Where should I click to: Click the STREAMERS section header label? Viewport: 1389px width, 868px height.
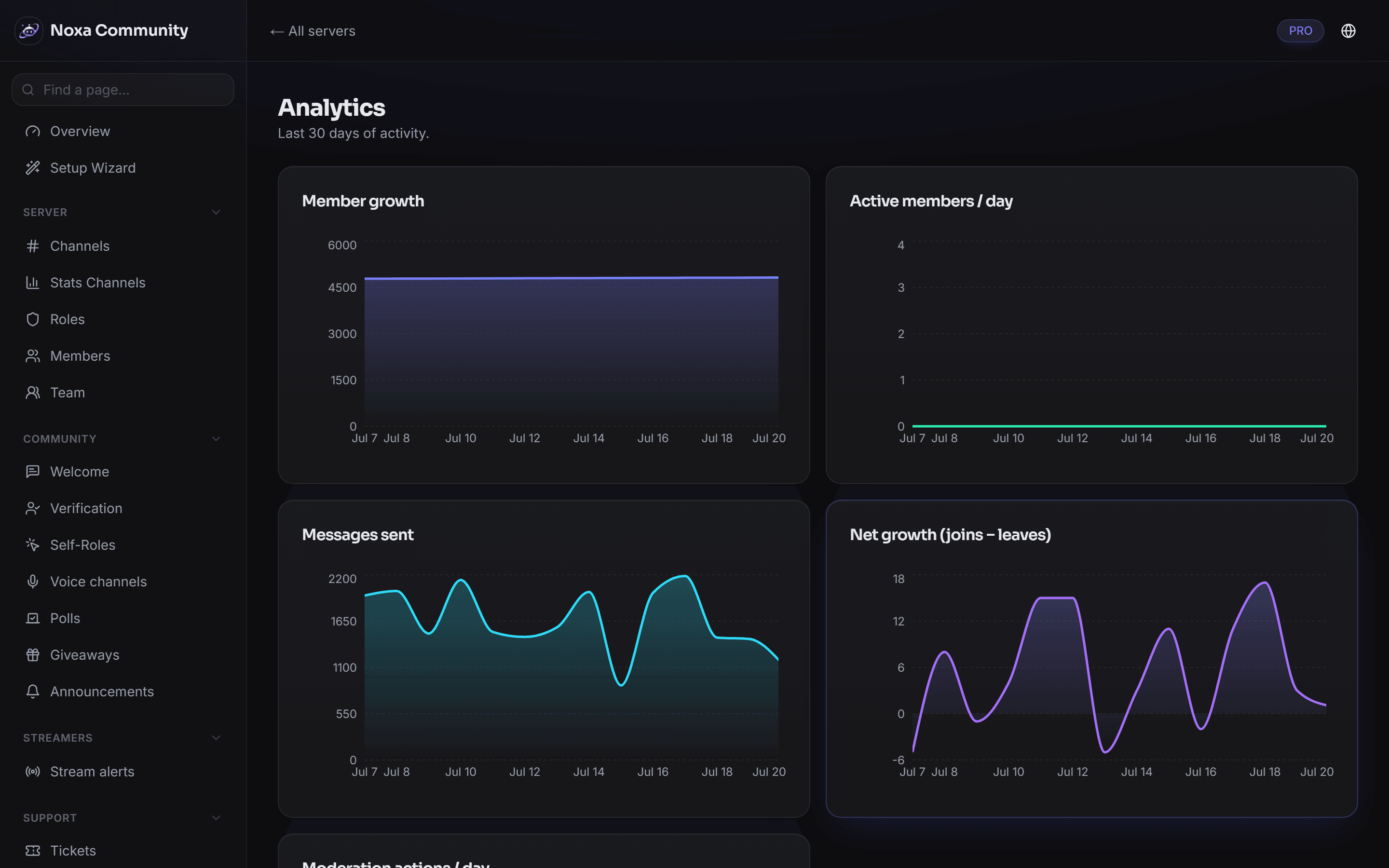tap(58, 738)
